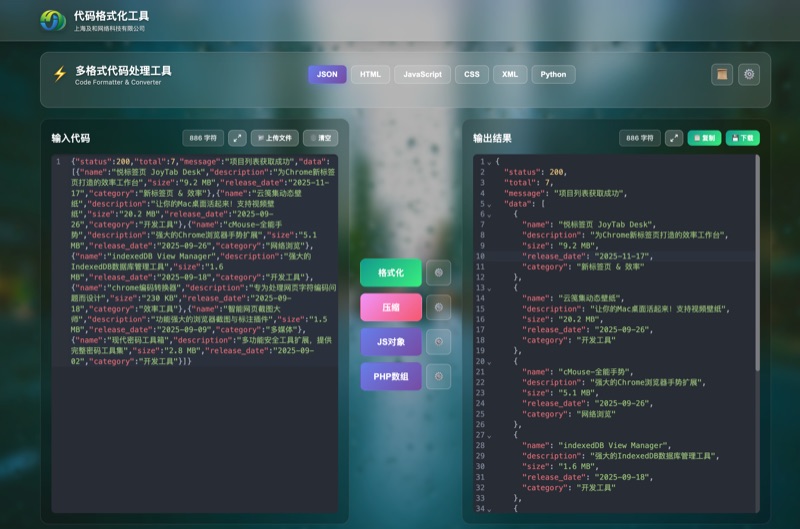Click the 代码格式化工具 header title
This screenshot has height=529, width=800.
tap(111, 16)
